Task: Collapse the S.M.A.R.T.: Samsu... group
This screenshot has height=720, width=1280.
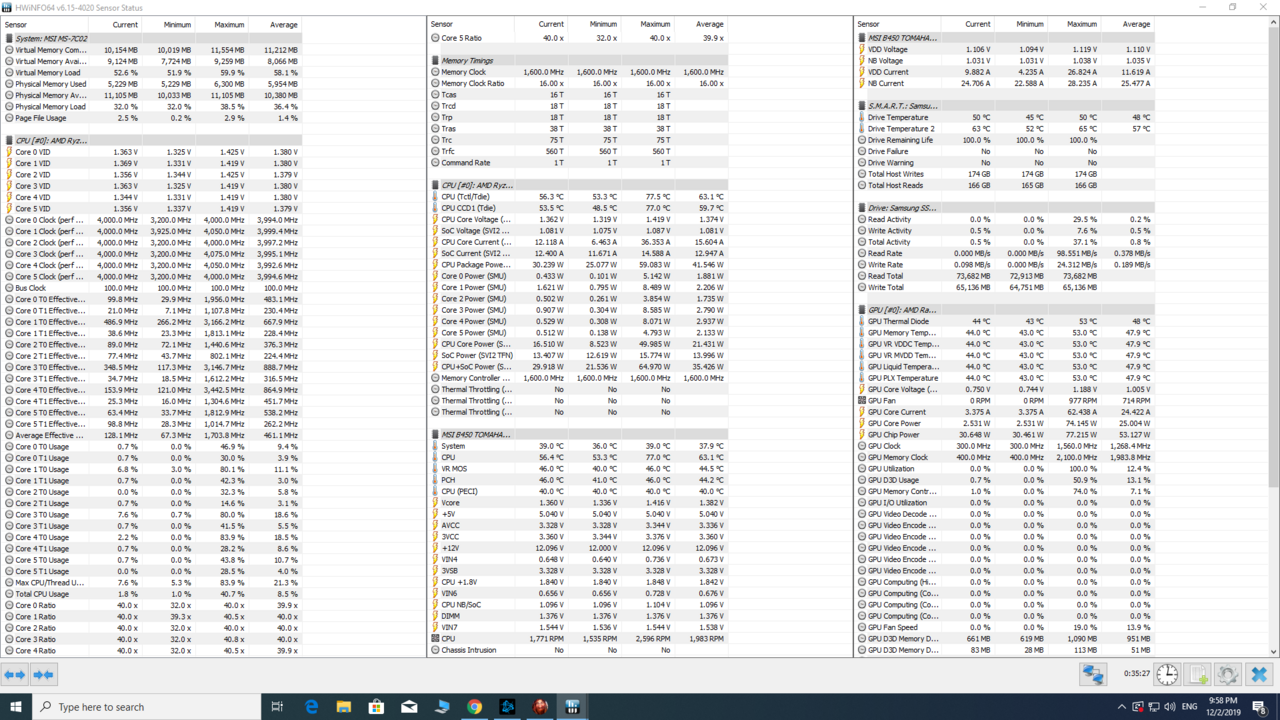Action: [x=862, y=106]
